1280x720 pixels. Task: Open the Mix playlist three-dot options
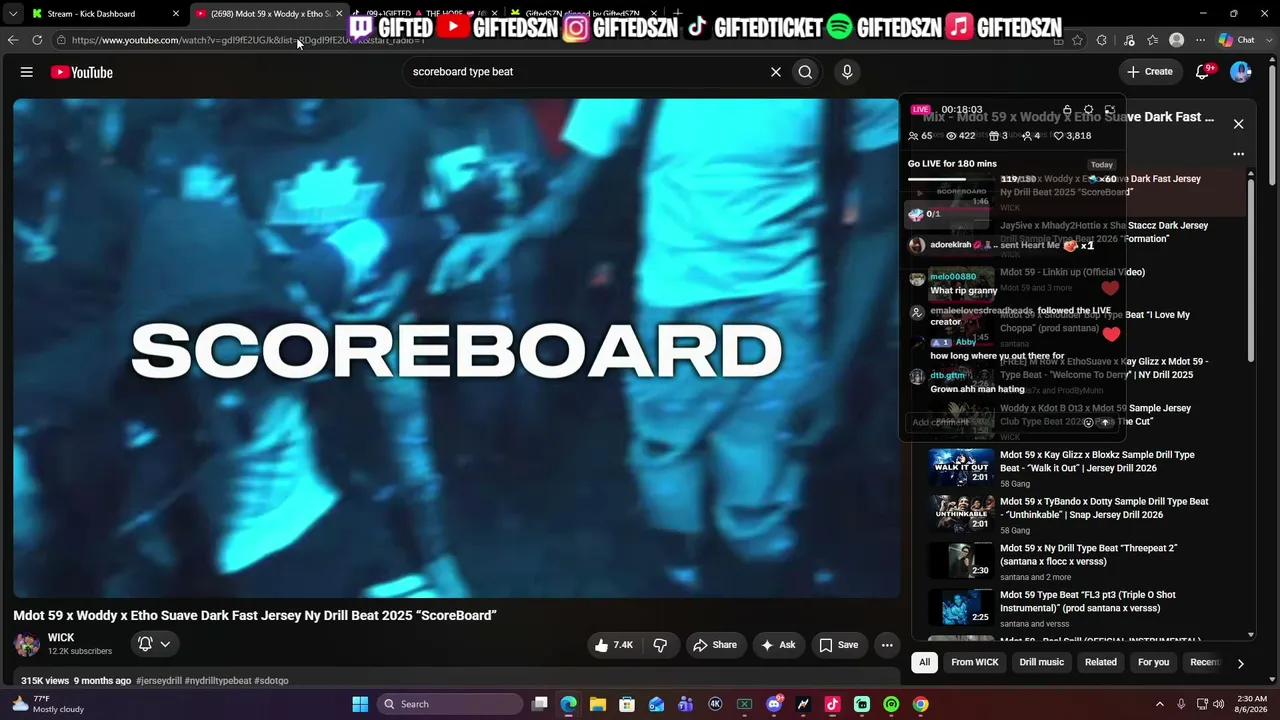tap(1238, 154)
